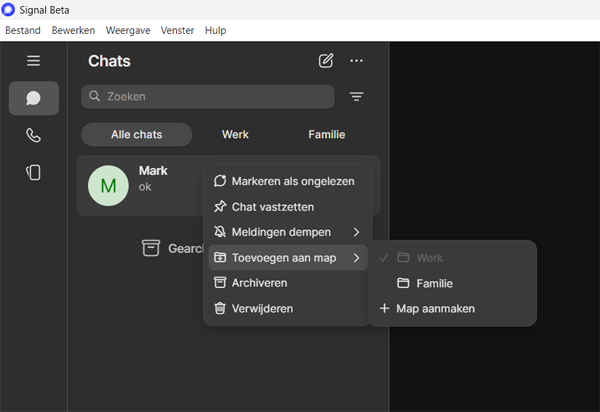Click the compose new chat pencil icon

326,61
